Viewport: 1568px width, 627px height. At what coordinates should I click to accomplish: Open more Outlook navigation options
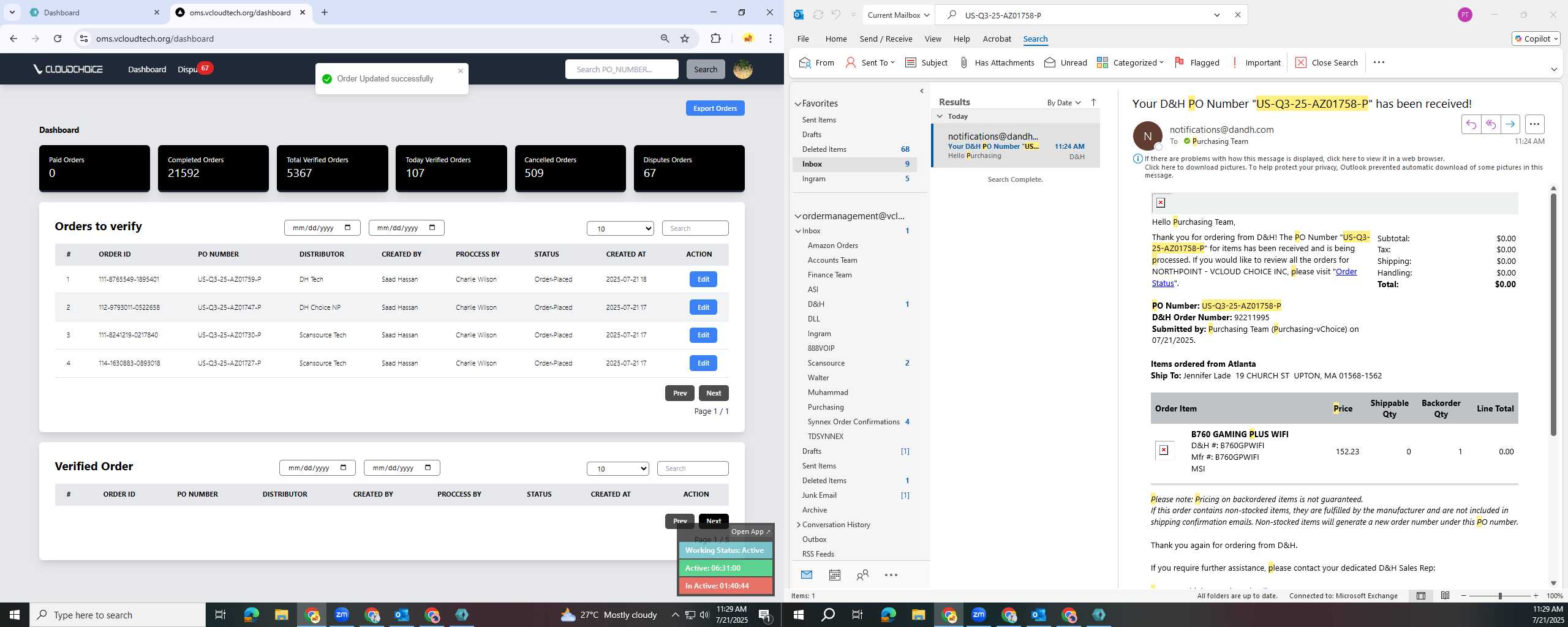pos(891,574)
